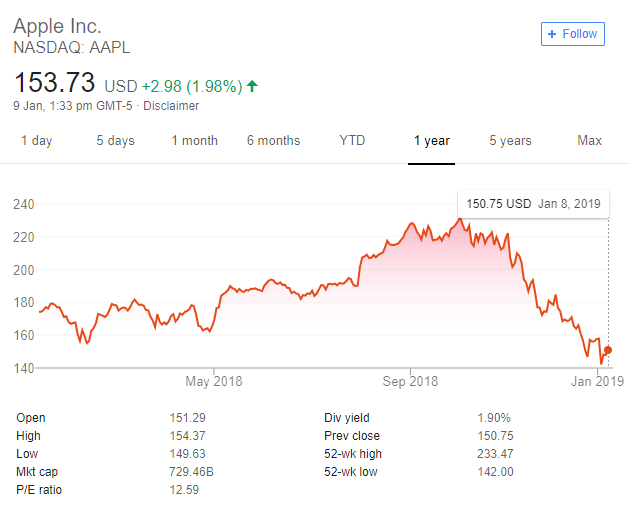Viewport: 628px width, 512px height.
Task: Select the Max range tab
Action: point(590,141)
